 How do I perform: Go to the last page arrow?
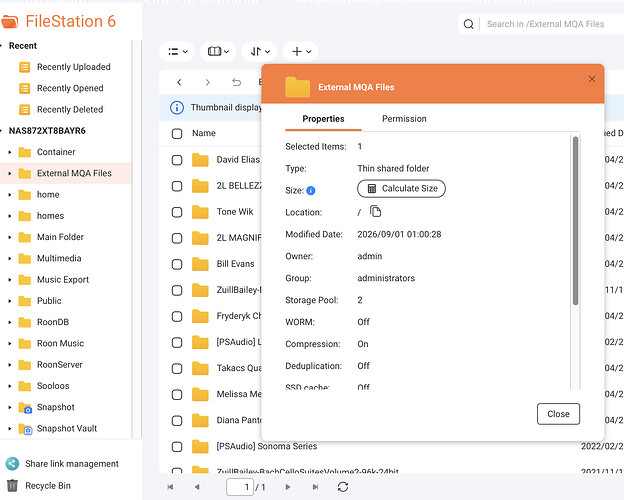point(315,487)
